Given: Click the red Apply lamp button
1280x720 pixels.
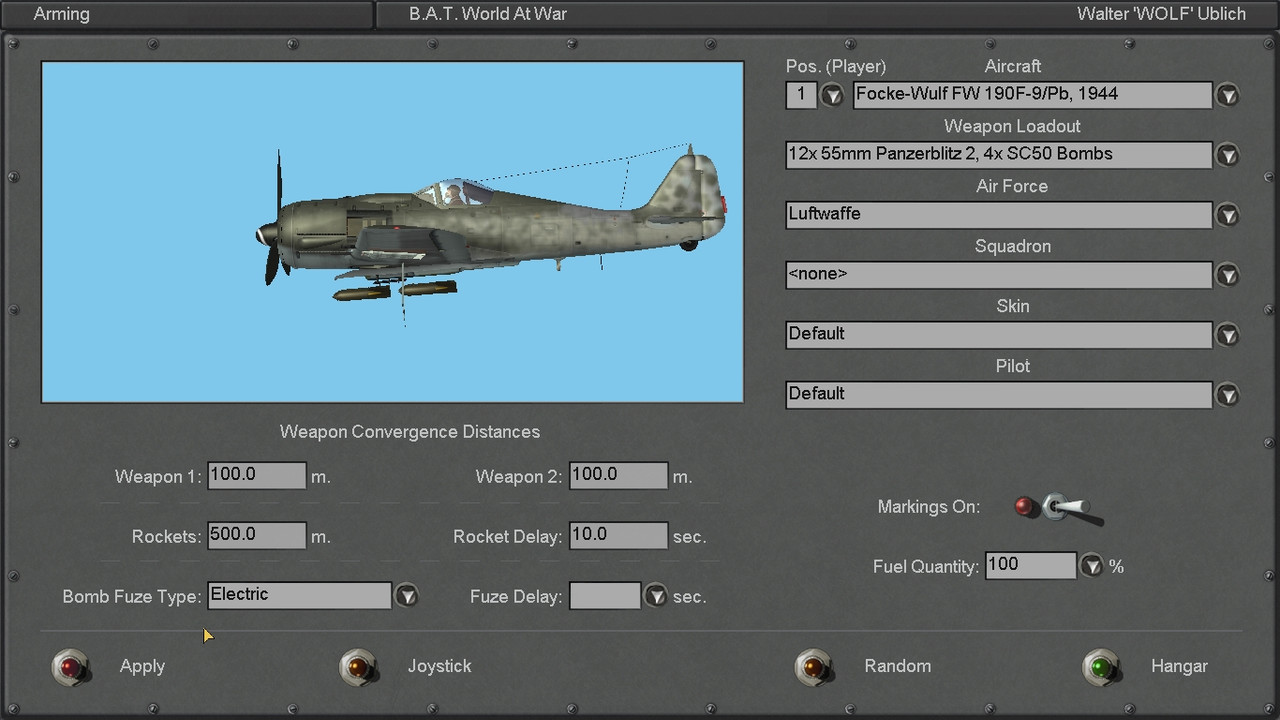Looking at the screenshot, I should pos(70,666).
